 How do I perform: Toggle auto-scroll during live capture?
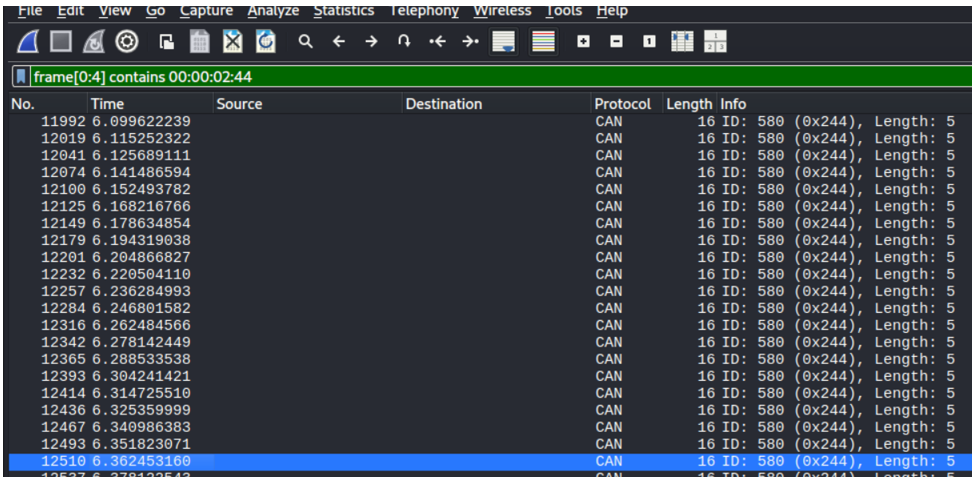point(505,43)
